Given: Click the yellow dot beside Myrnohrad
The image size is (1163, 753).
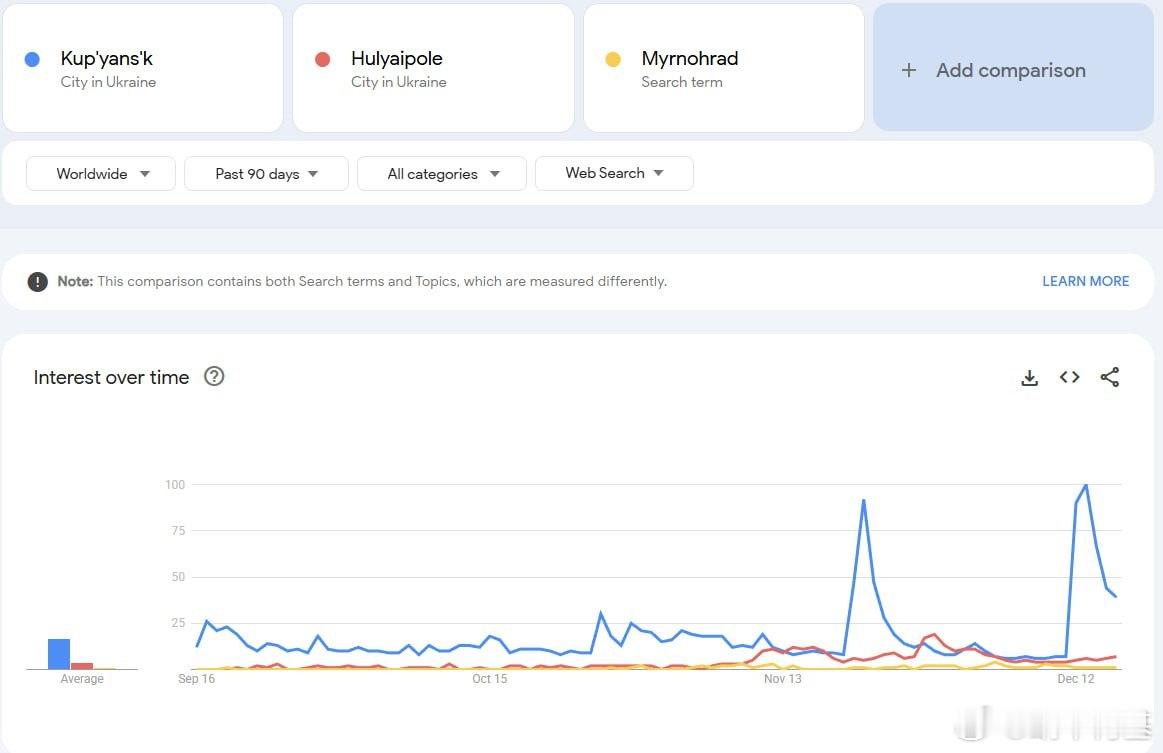Looking at the screenshot, I should (x=613, y=60).
